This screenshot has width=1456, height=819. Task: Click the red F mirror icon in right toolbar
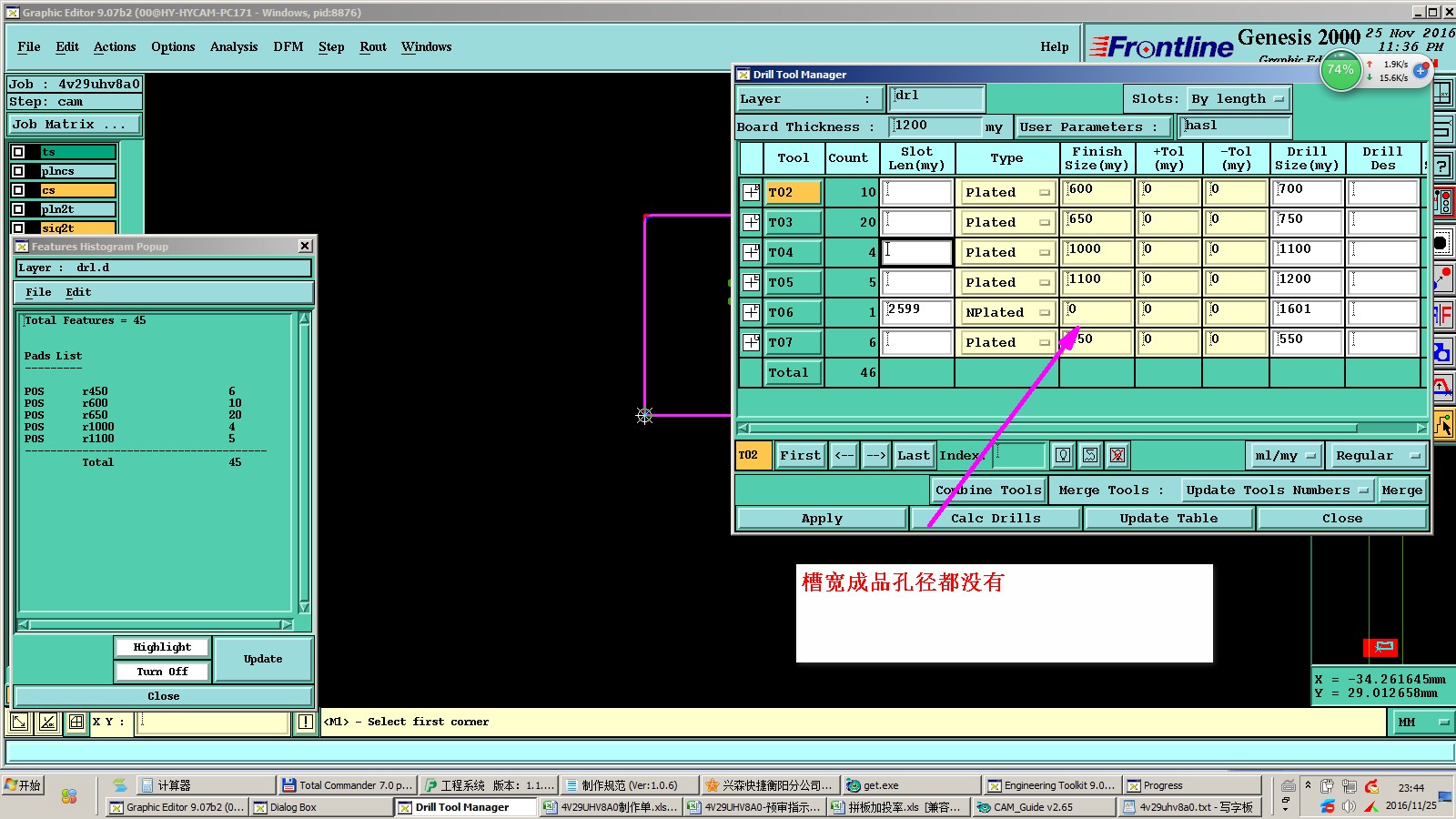coord(1443,316)
